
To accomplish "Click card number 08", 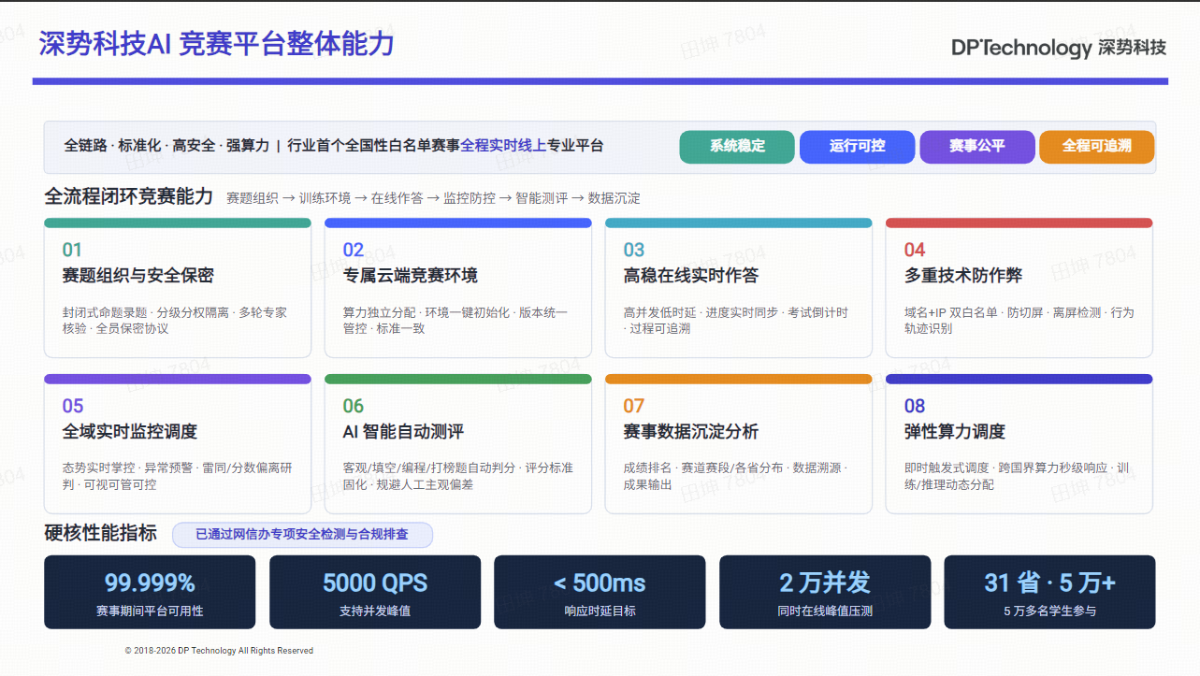I will coord(915,406).
